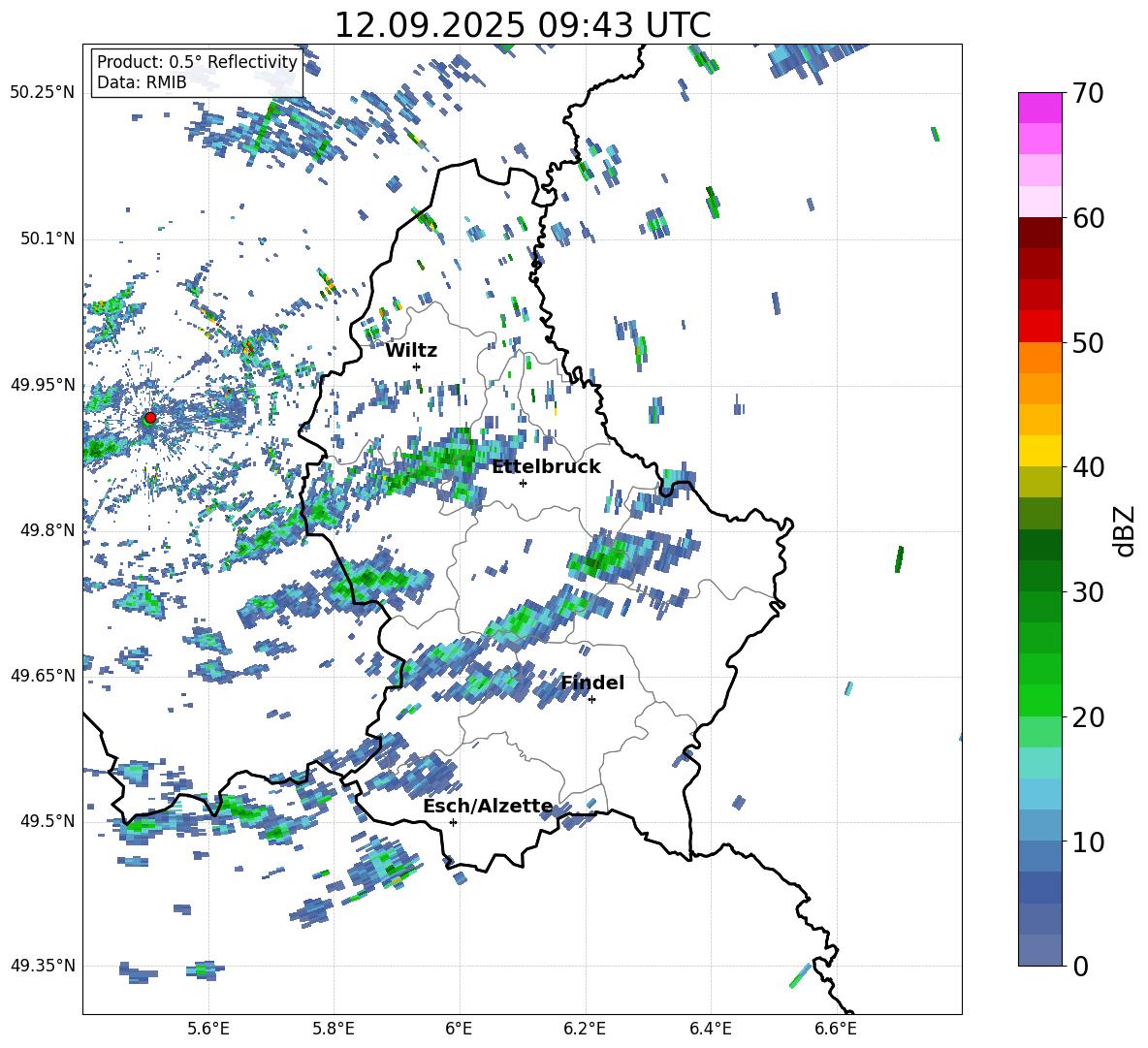Click the 6.2°E longitude label

click(x=585, y=1029)
